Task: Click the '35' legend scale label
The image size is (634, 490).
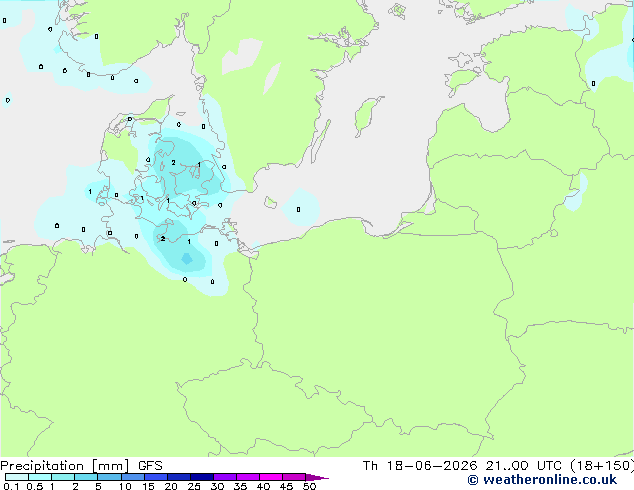Action: [240, 486]
